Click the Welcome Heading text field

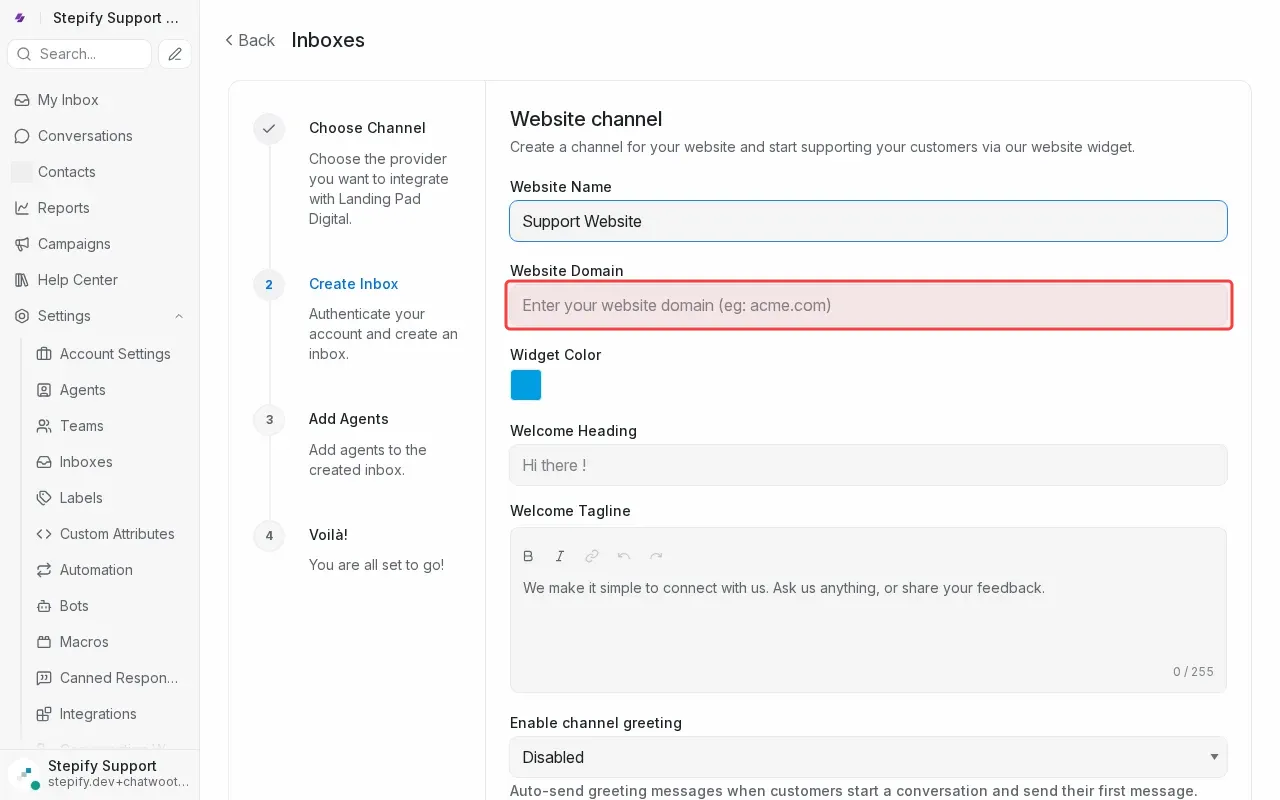tap(868, 465)
